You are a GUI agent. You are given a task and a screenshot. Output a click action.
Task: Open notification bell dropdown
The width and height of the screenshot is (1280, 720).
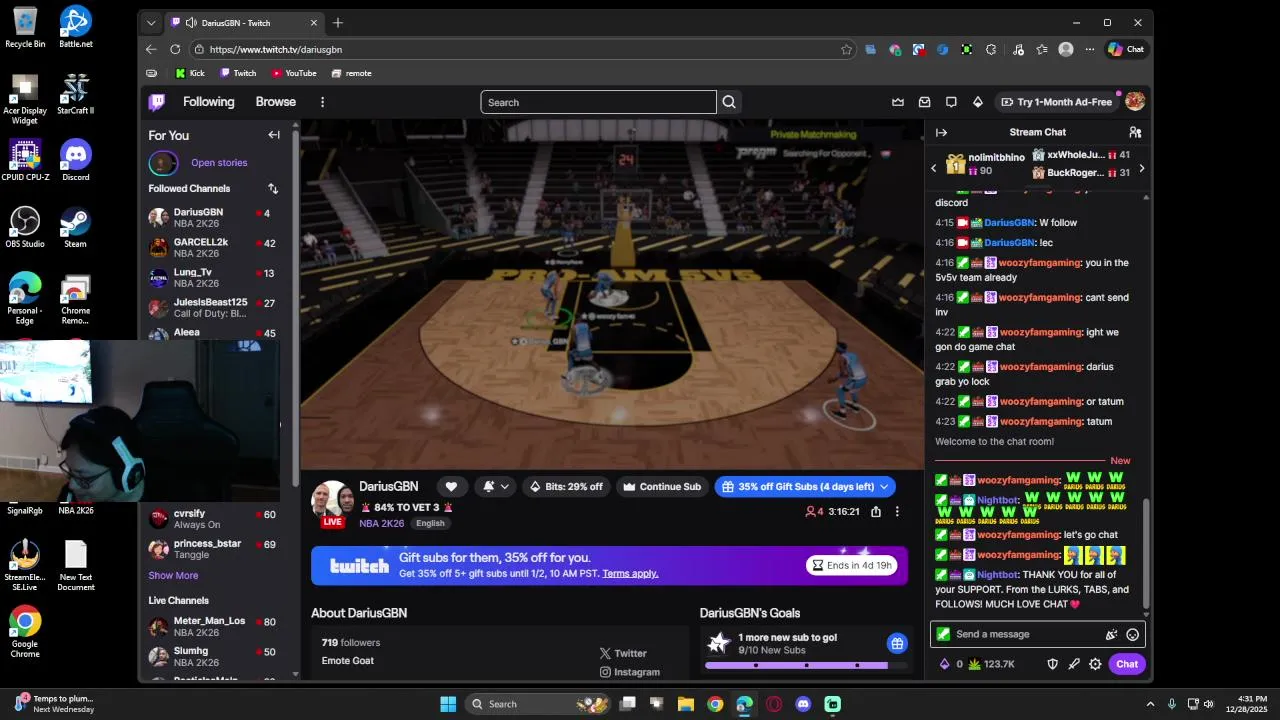click(495, 487)
